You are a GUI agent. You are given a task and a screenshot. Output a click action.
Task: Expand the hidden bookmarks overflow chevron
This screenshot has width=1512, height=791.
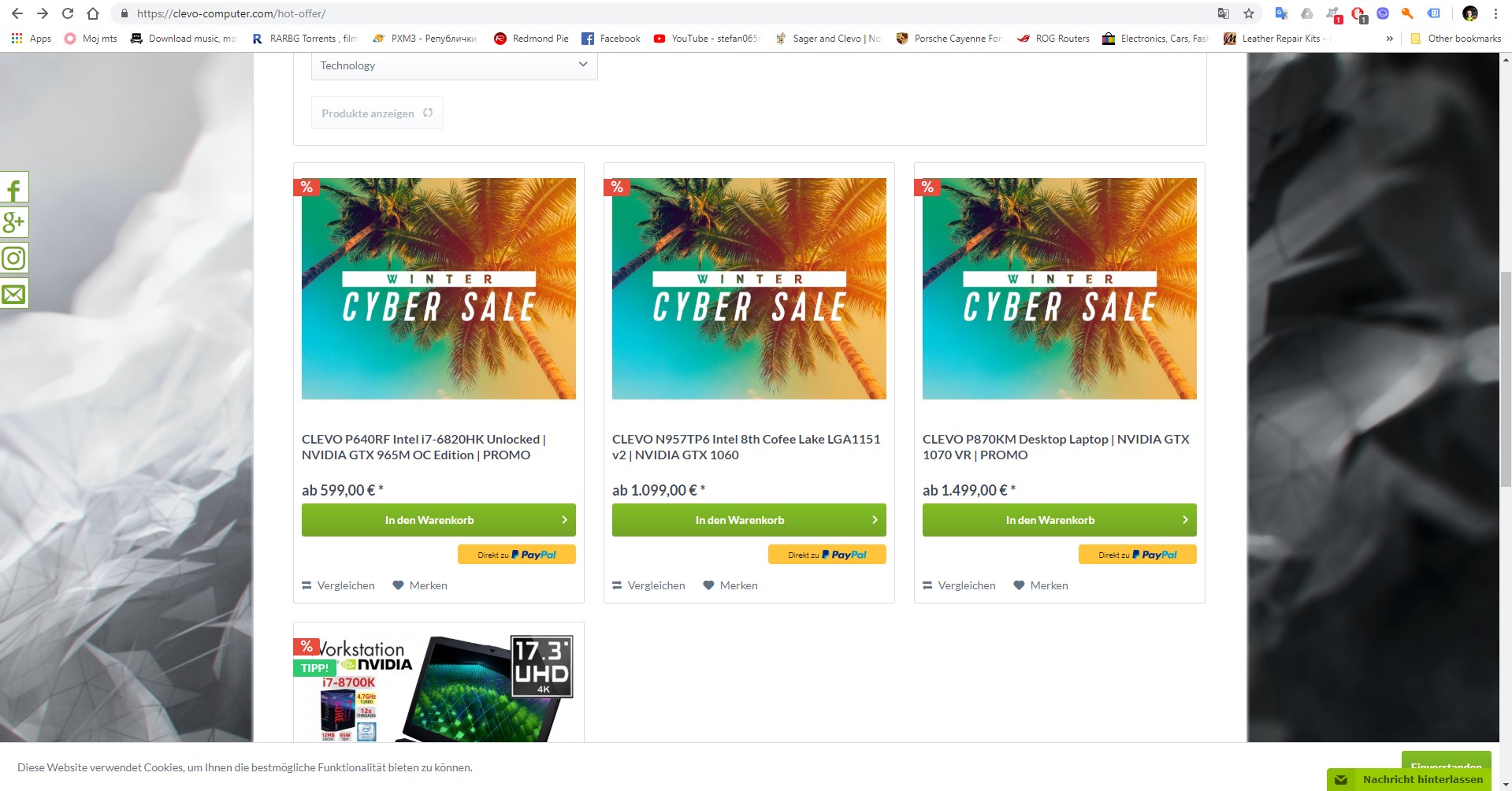click(x=1389, y=38)
